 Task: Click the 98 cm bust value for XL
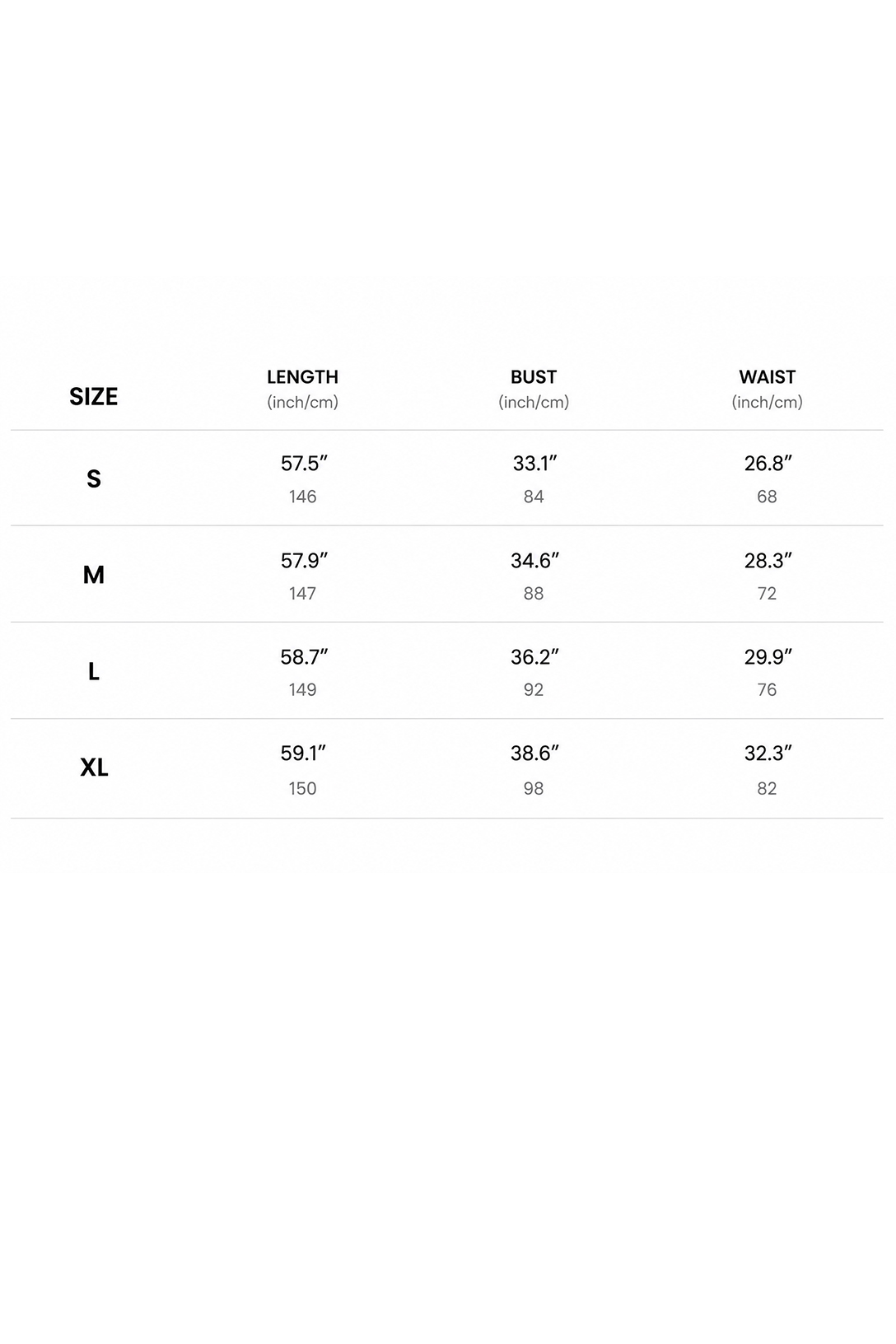pyautogui.click(x=534, y=788)
